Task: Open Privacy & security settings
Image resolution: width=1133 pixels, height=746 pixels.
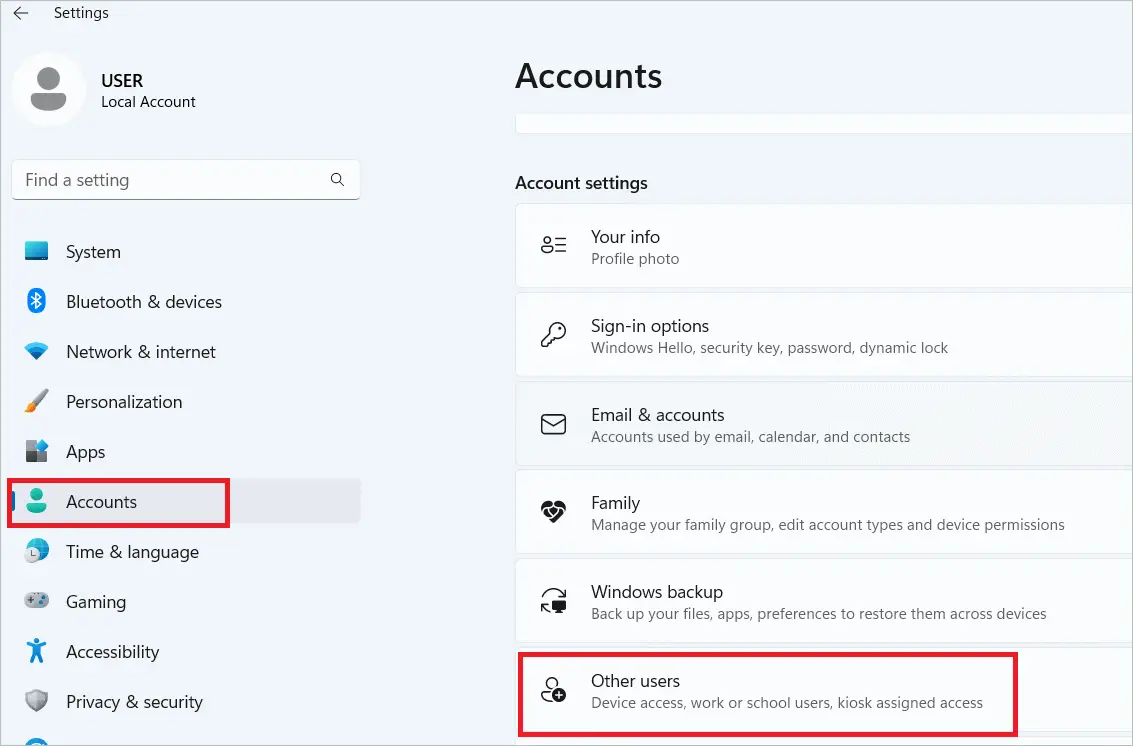Action: pyautogui.click(x=186, y=701)
